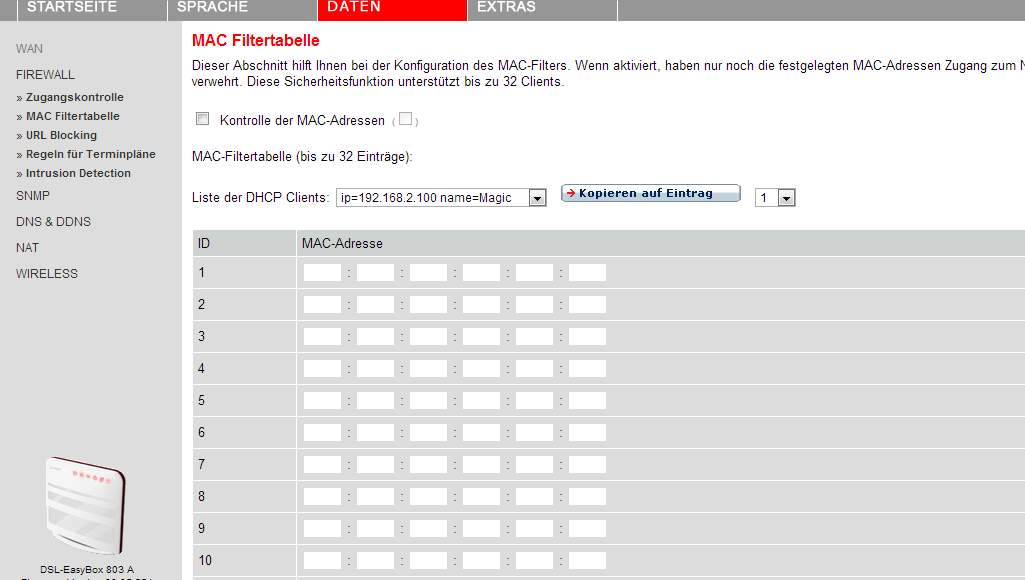
Task: Open the Liste der DHCP Clients dropdown
Action: pyautogui.click(x=537, y=197)
